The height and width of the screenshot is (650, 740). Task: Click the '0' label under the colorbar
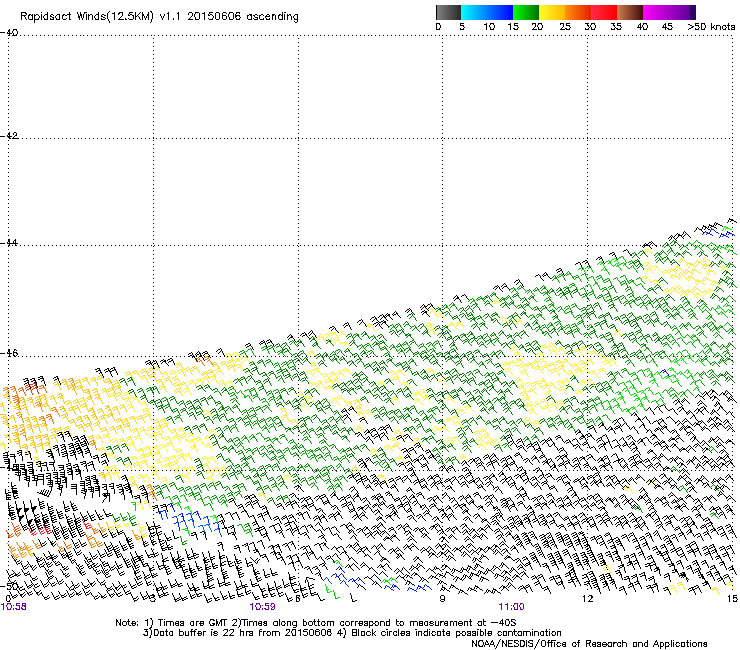438,27
